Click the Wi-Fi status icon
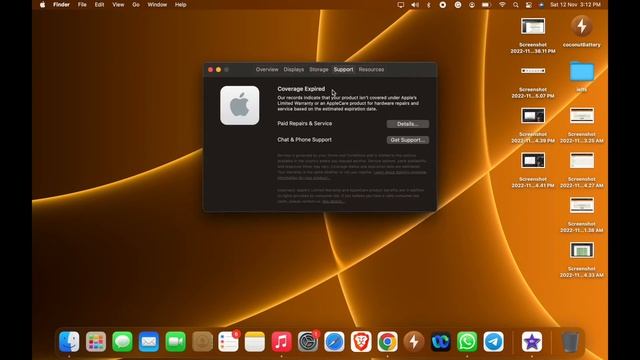Screen dimensions: 640x360 coord(502,5)
